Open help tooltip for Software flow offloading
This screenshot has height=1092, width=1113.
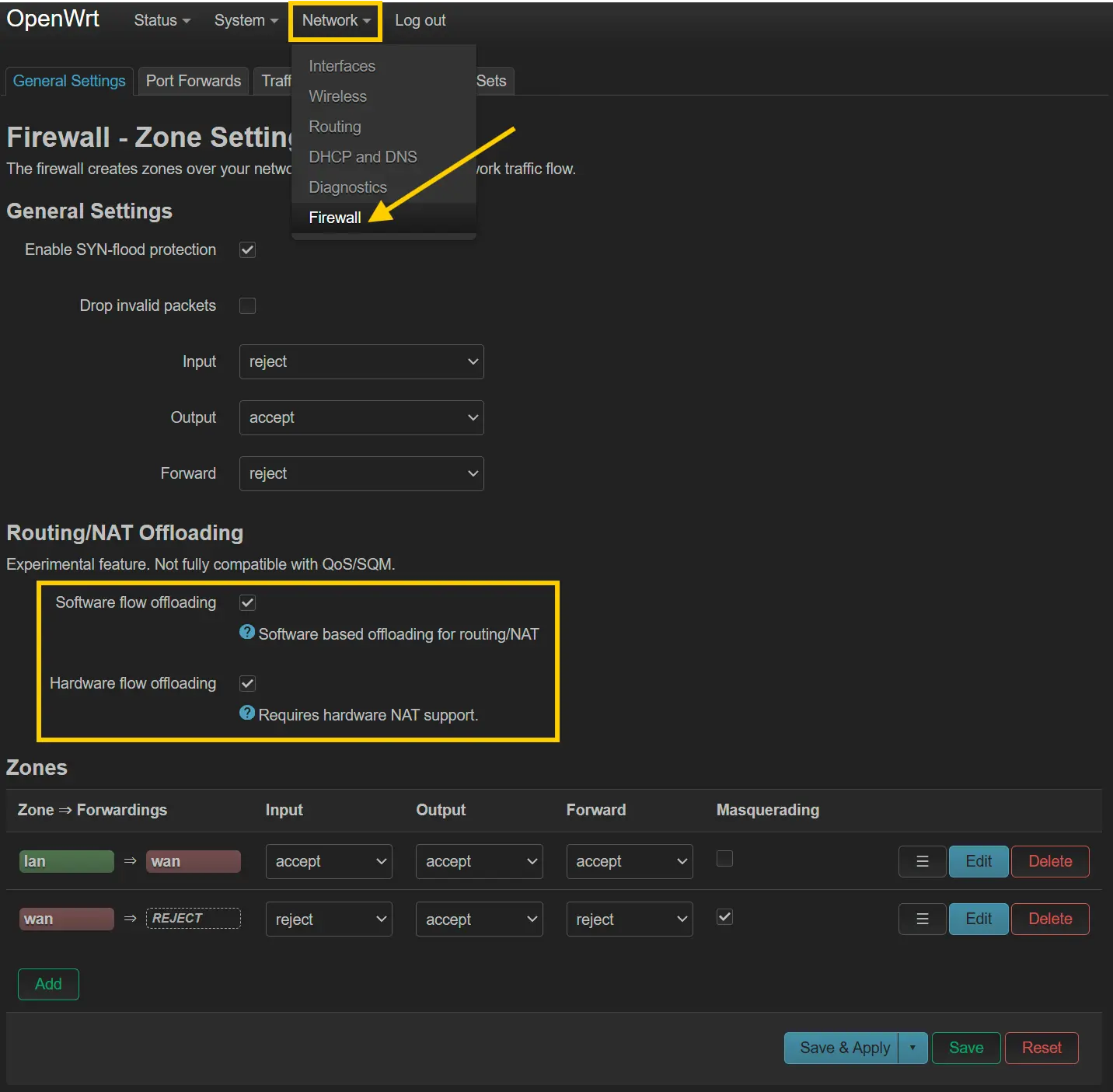pos(247,633)
